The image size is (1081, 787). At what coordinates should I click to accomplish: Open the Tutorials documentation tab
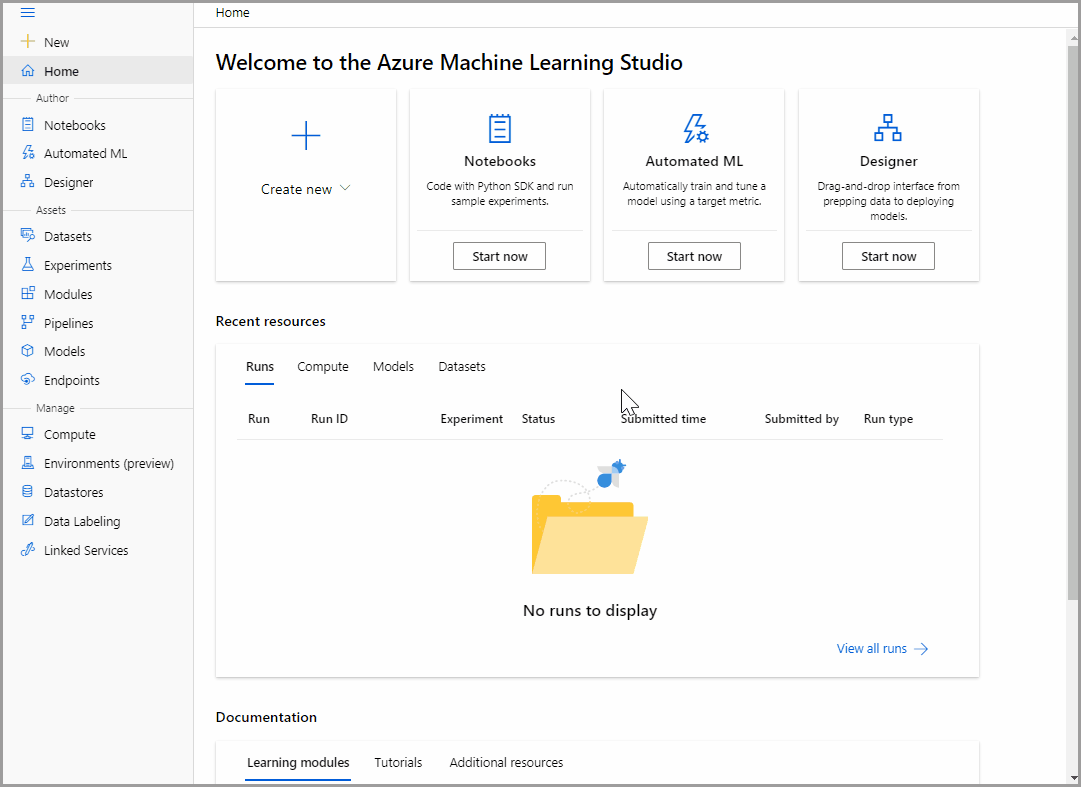coord(398,763)
